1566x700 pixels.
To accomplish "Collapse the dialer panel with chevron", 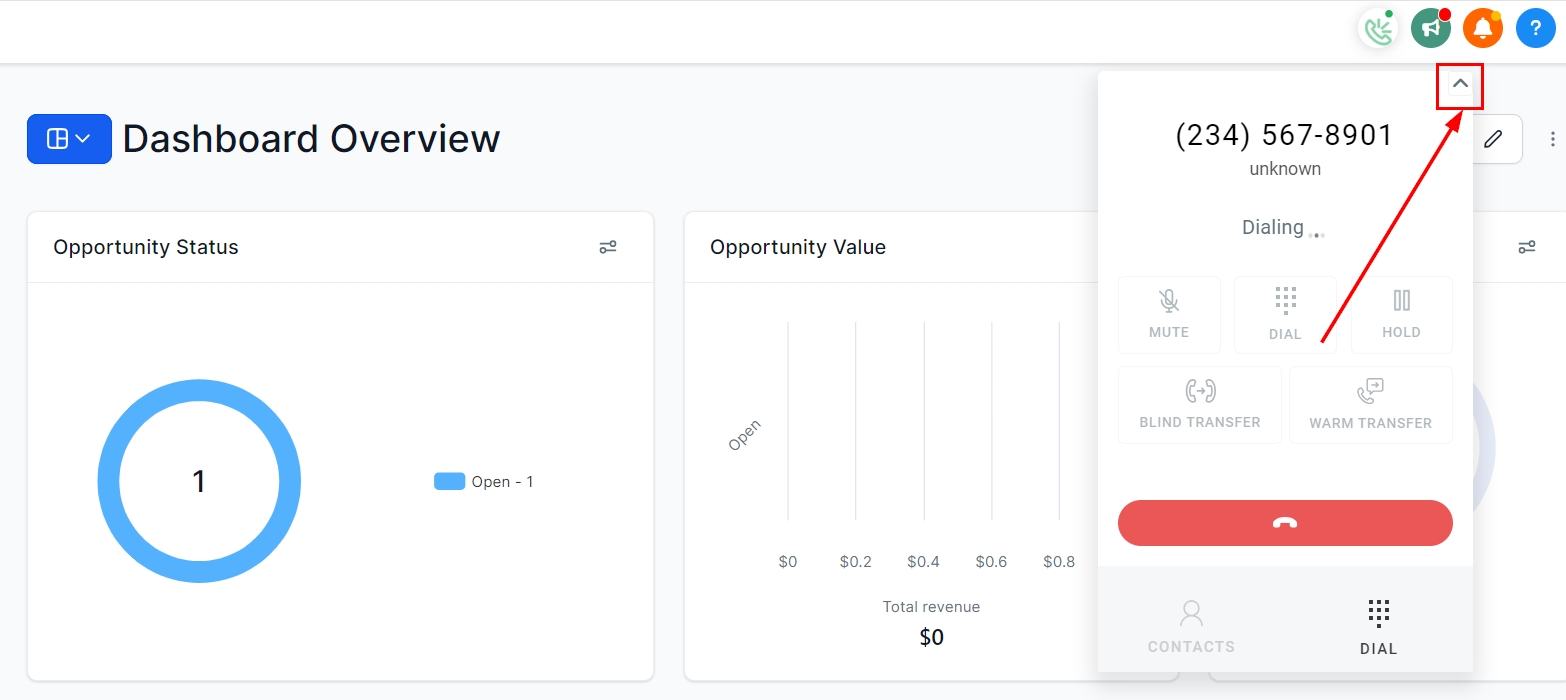I will pos(1460,85).
